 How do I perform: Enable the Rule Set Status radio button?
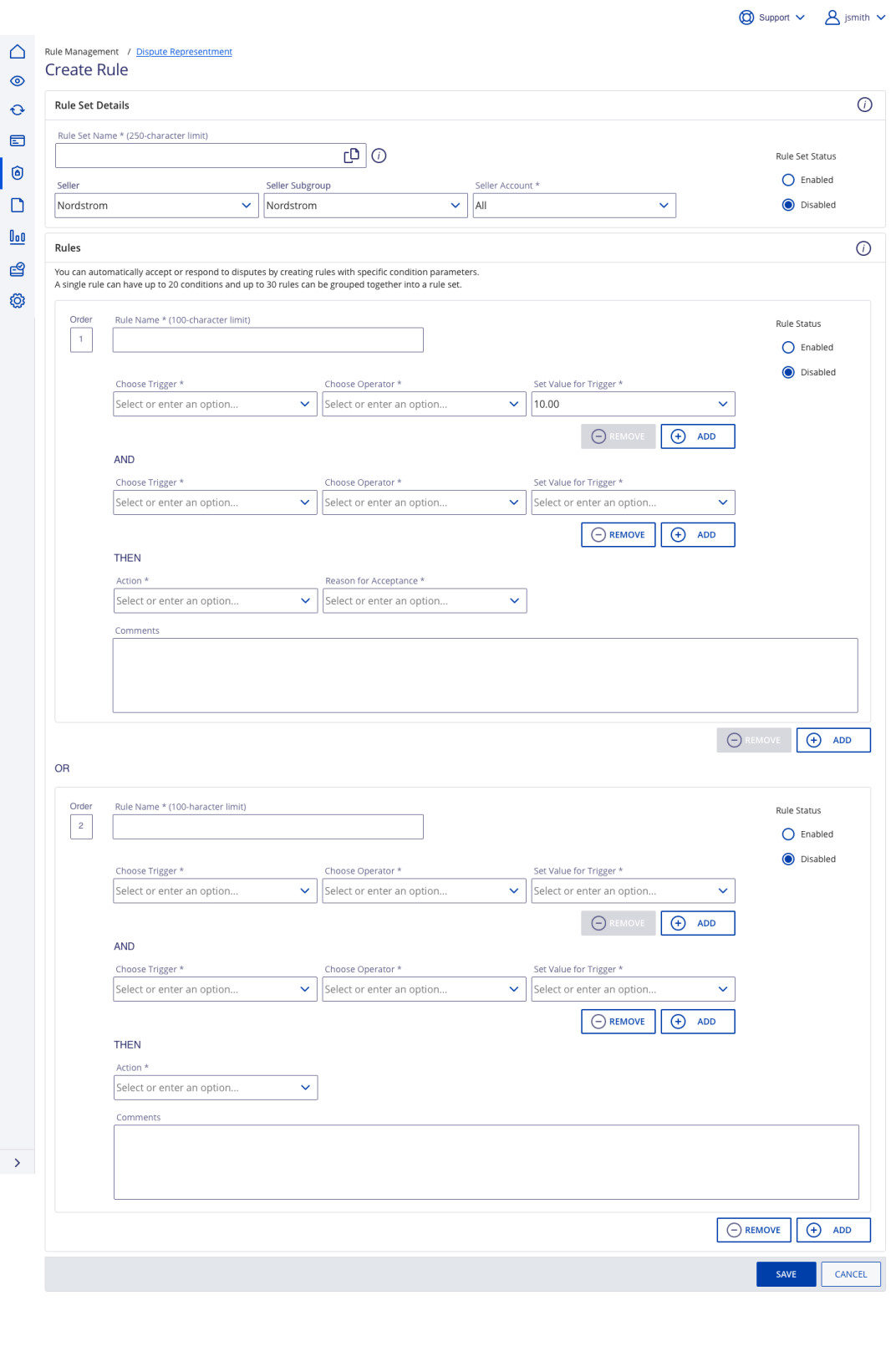coord(788,180)
